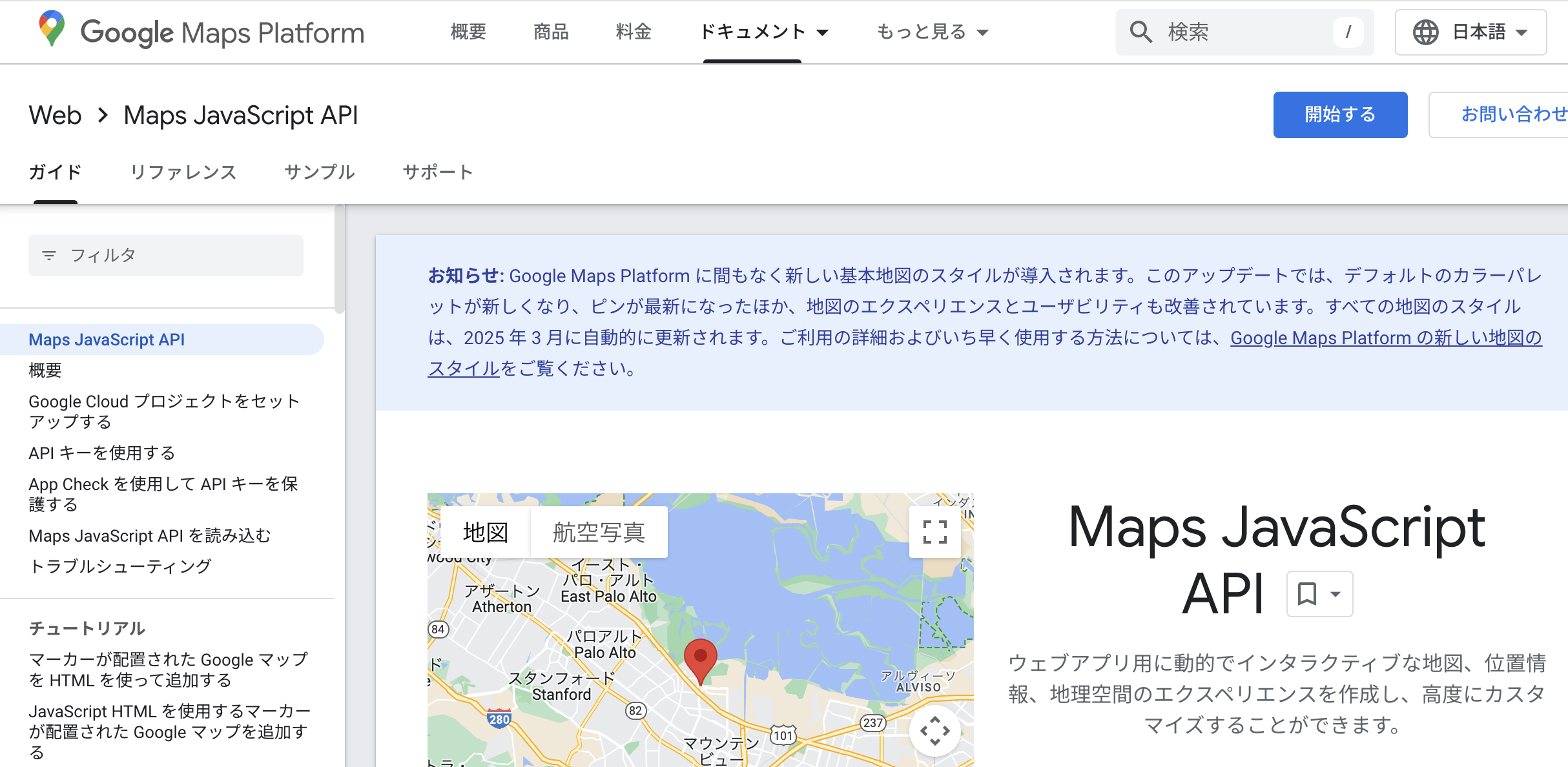Click the filter icon in the sidebar
The image size is (1568, 767).
(50, 254)
